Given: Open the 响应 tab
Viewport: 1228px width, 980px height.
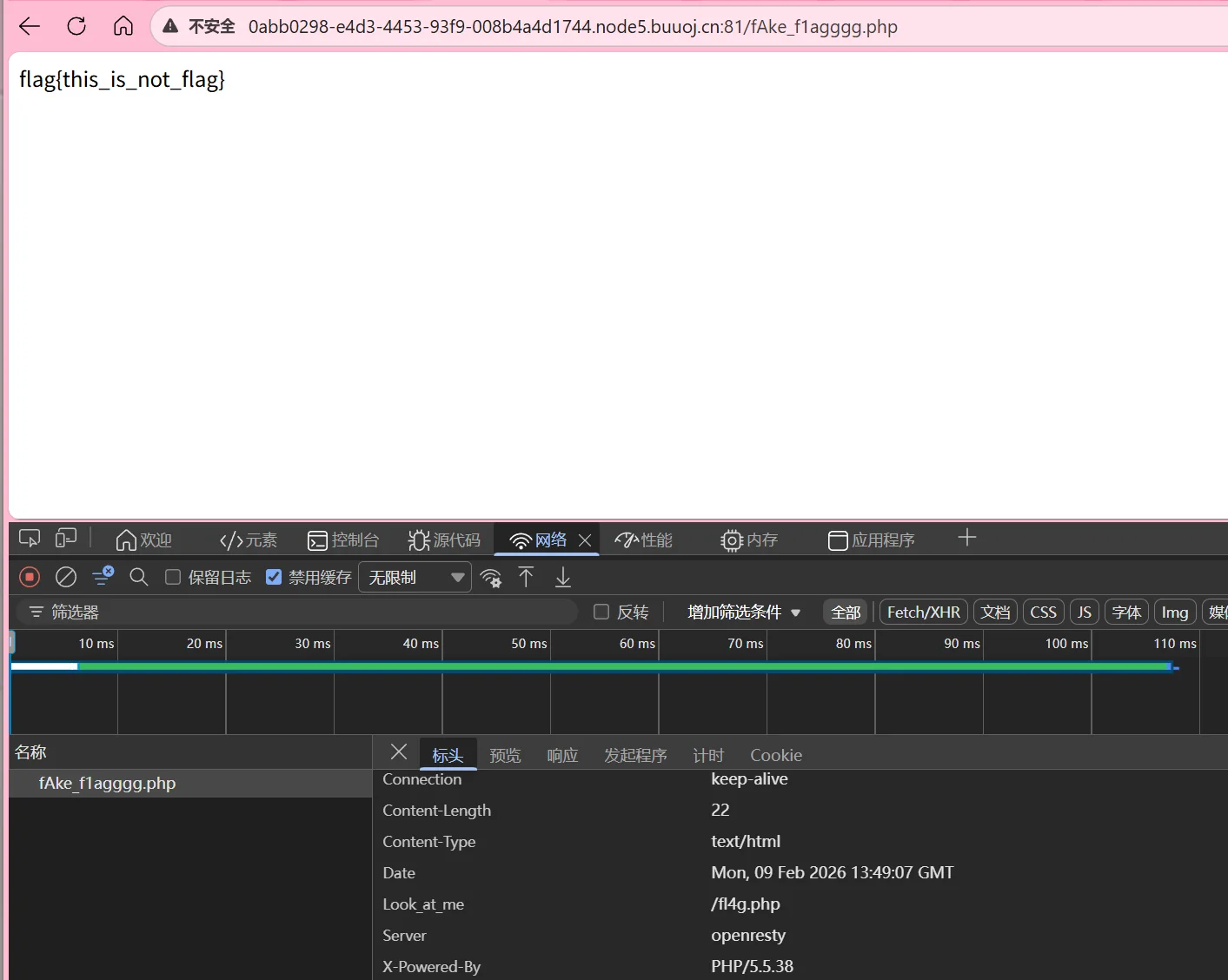Looking at the screenshot, I should (562, 755).
